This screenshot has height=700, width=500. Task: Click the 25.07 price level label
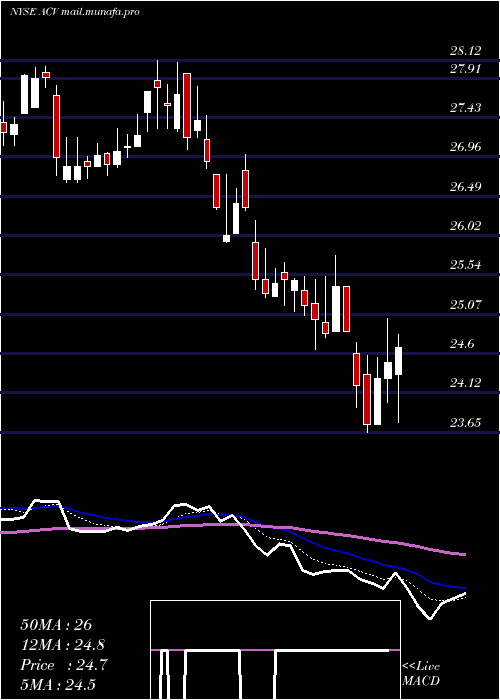coord(466,304)
